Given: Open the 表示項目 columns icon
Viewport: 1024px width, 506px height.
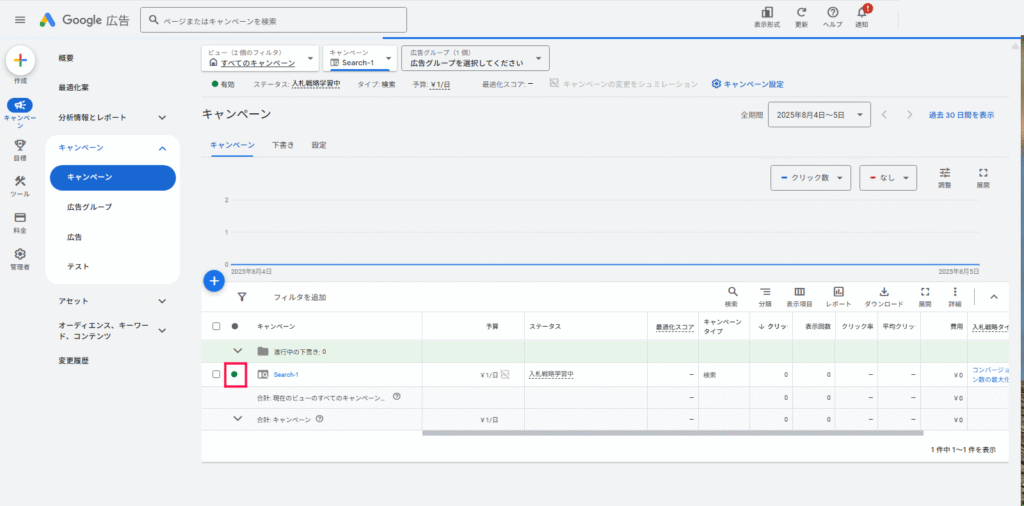Looking at the screenshot, I should 799,292.
